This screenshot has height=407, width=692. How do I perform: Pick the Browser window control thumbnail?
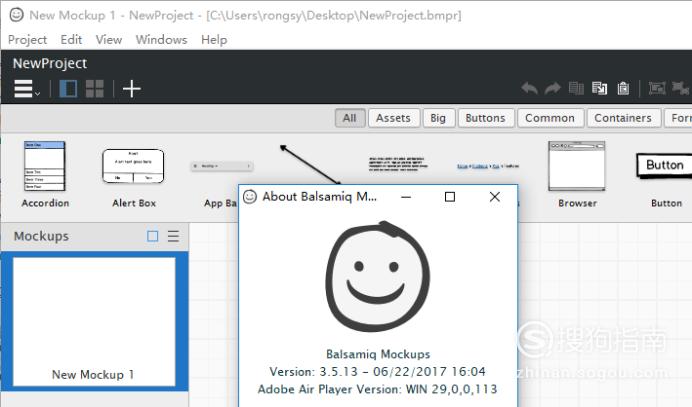[x=576, y=166]
